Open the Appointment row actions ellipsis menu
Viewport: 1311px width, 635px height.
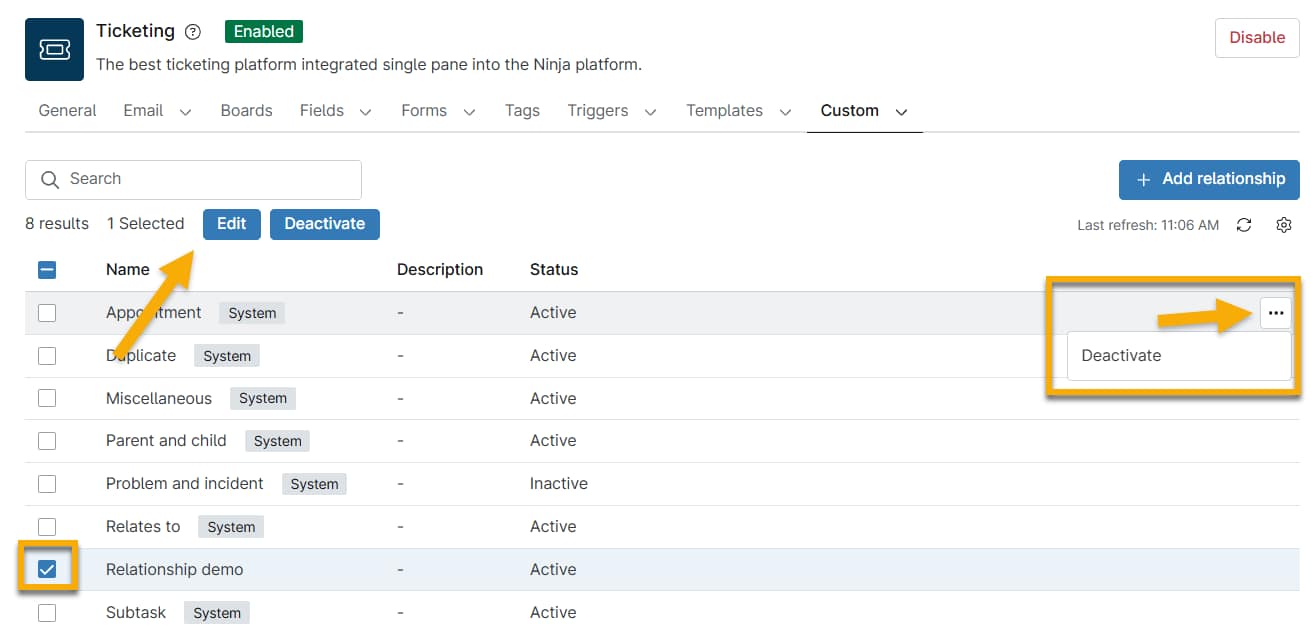[x=1276, y=313]
